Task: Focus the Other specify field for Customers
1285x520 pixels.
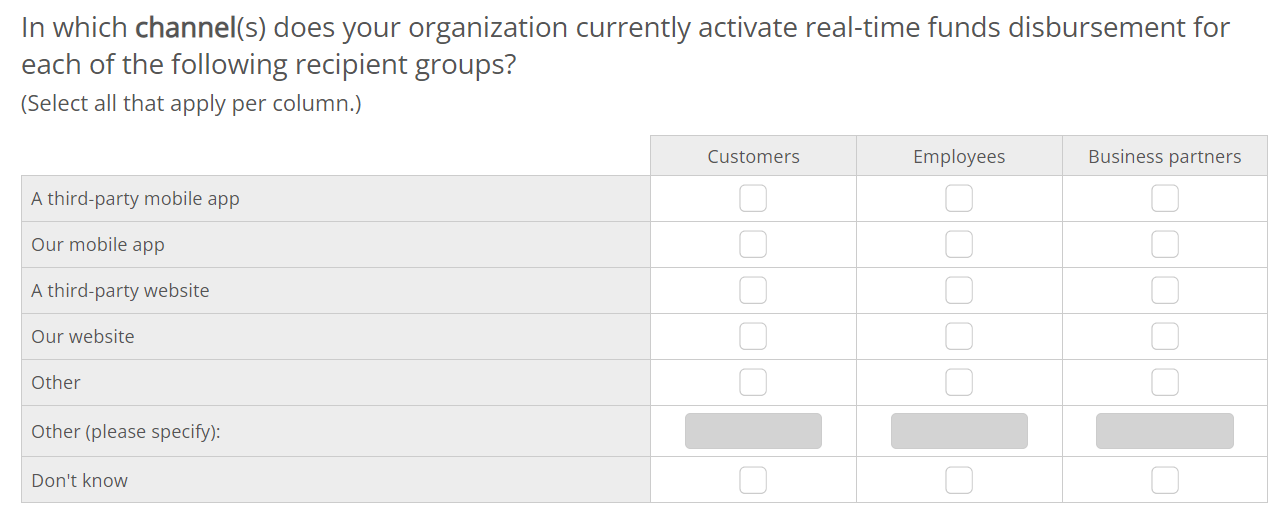Action: click(753, 431)
